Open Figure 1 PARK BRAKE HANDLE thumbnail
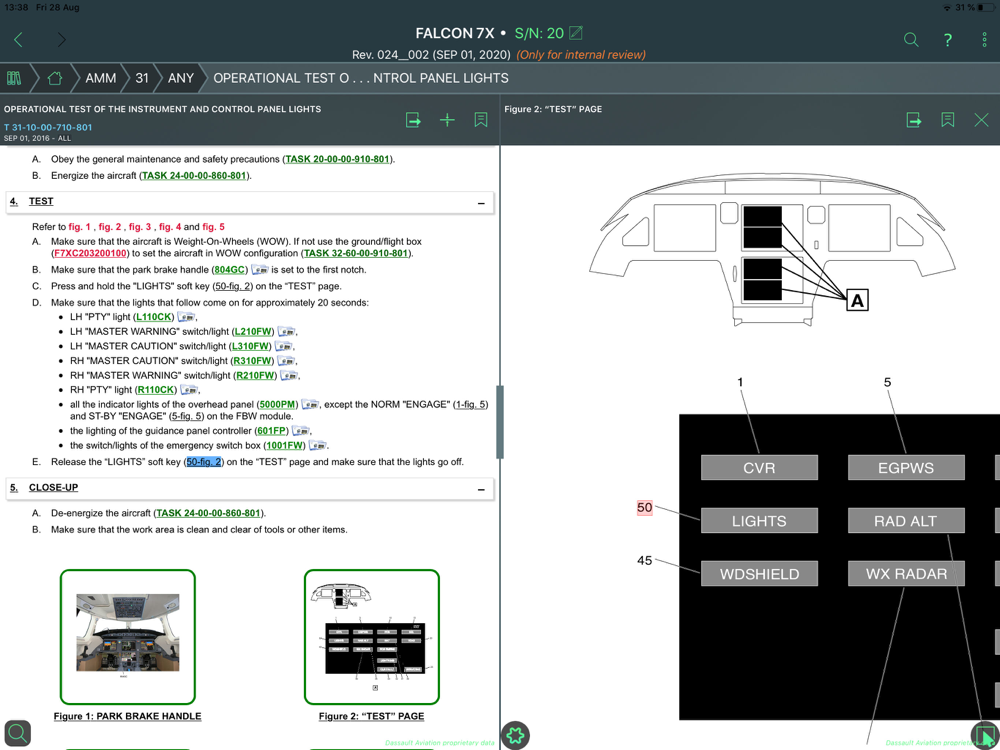This screenshot has height=750, width=1000. tap(128, 637)
